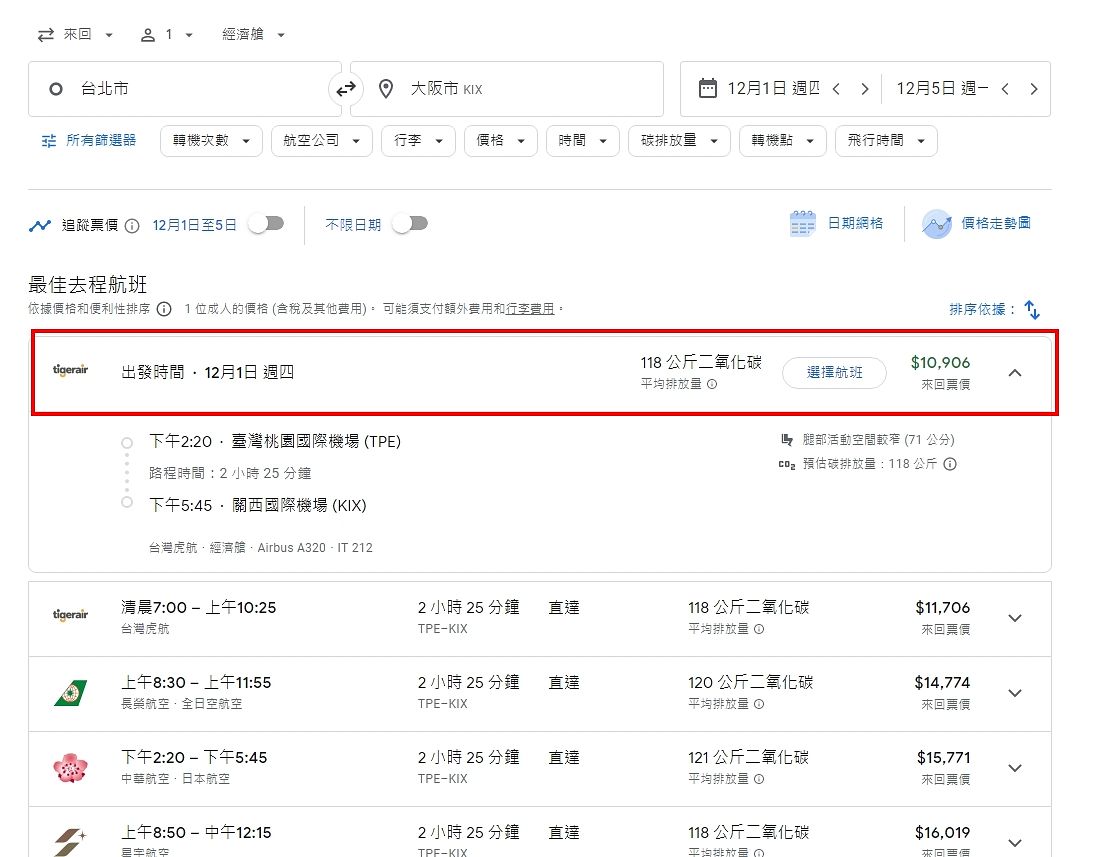
Task: Enable the 不限日期 any dates toggle
Action: click(x=410, y=224)
